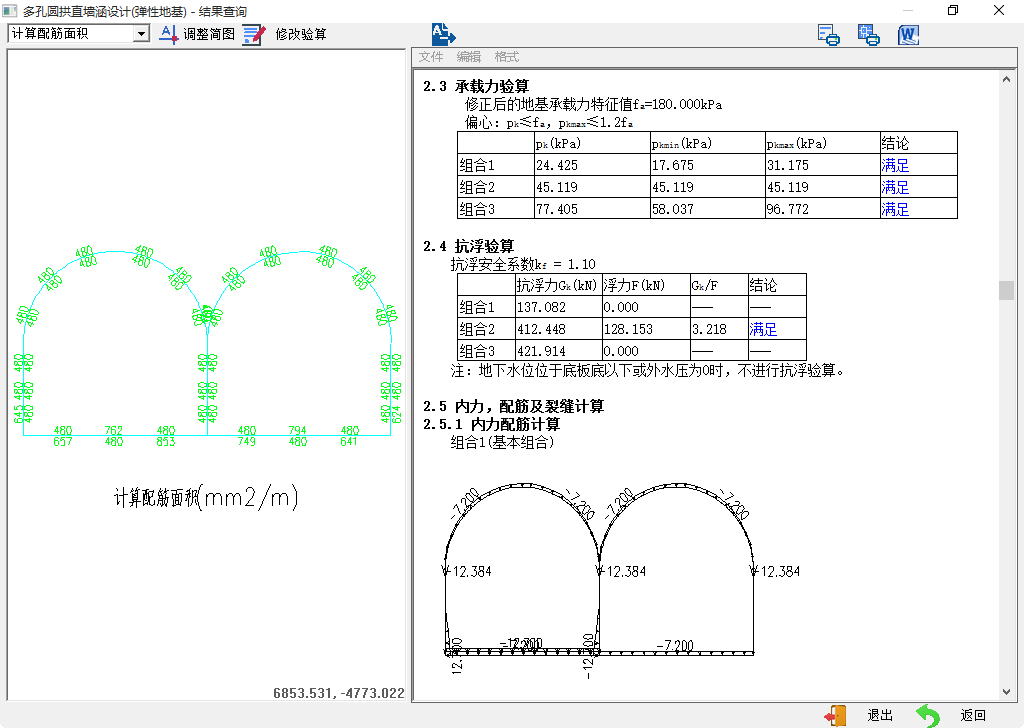1024x728 pixels.
Task: Open the 文件 menu
Action: [430, 57]
